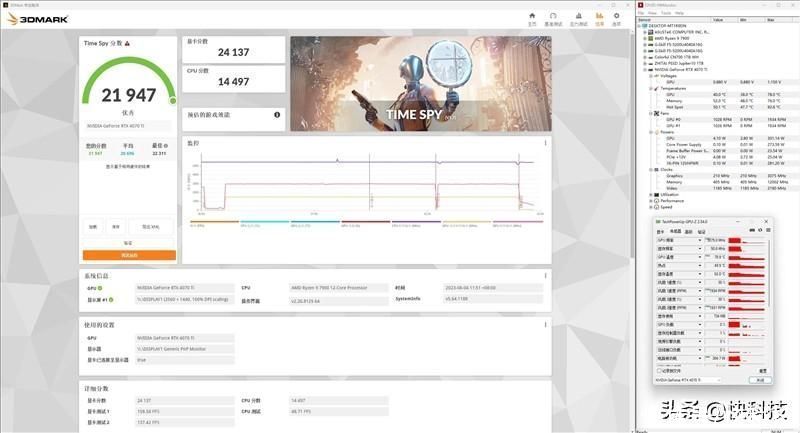This screenshot has width=800, height=433.
Task: Click the HWMonitor title bar app icon
Action: coord(641,5)
